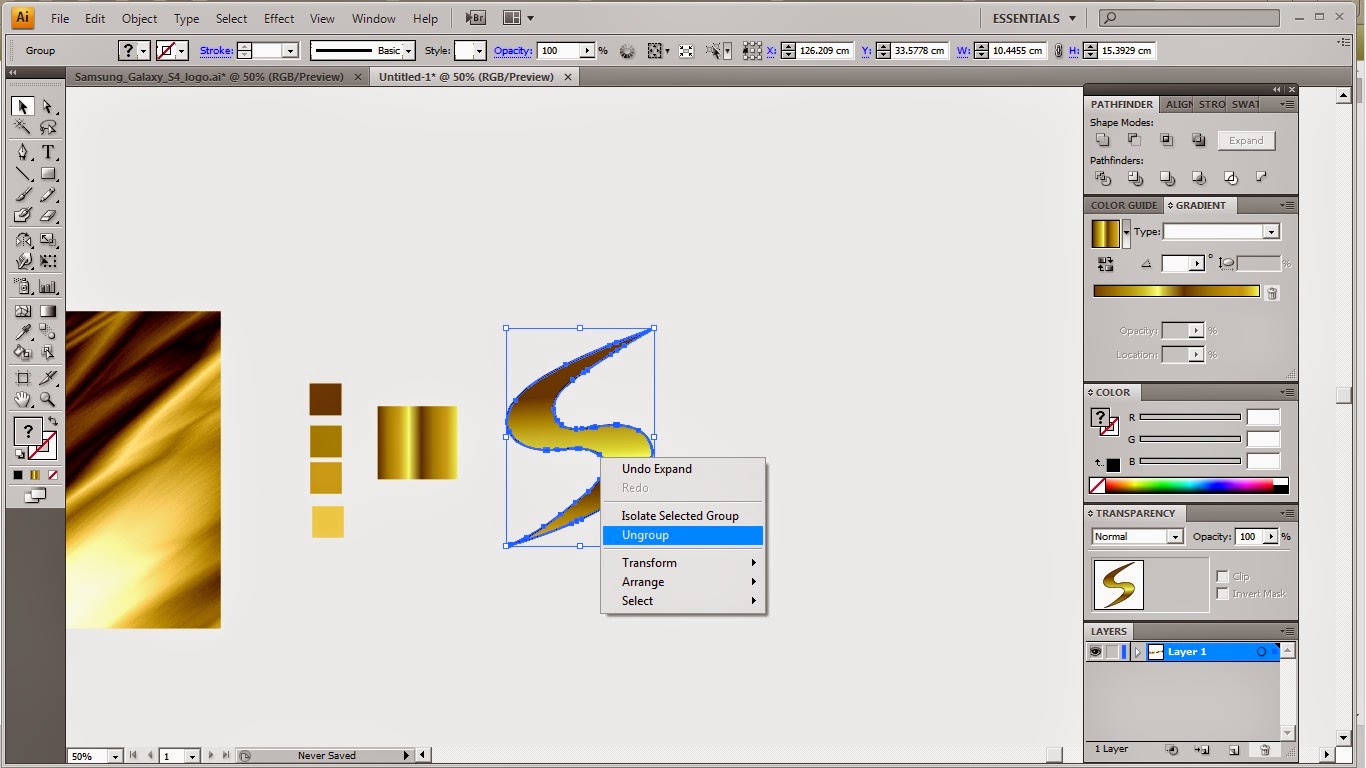Image resolution: width=1366 pixels, height=768 pixels.
Task: Select the Paintbrush tool
Action: [23, 195]
